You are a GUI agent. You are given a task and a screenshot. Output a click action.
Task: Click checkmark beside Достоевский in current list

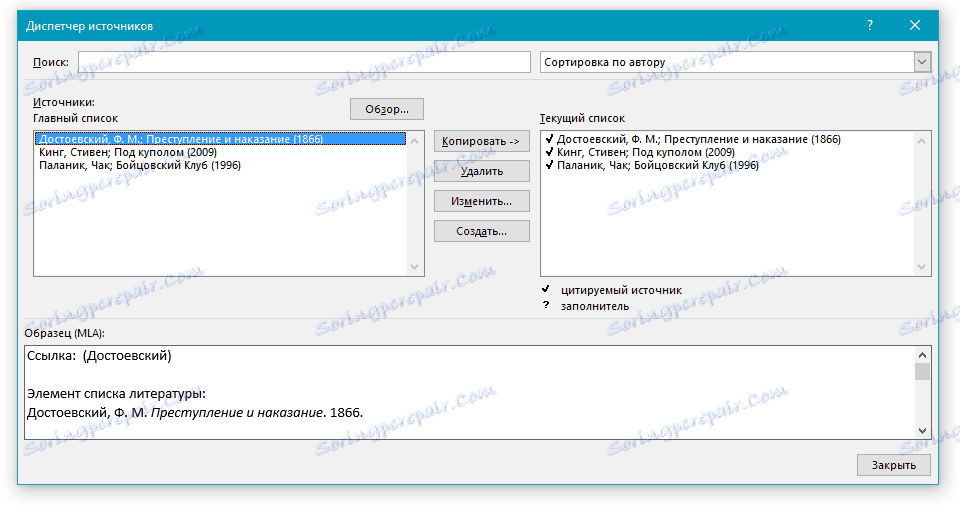pyautogui.click(x=549, y=138)
